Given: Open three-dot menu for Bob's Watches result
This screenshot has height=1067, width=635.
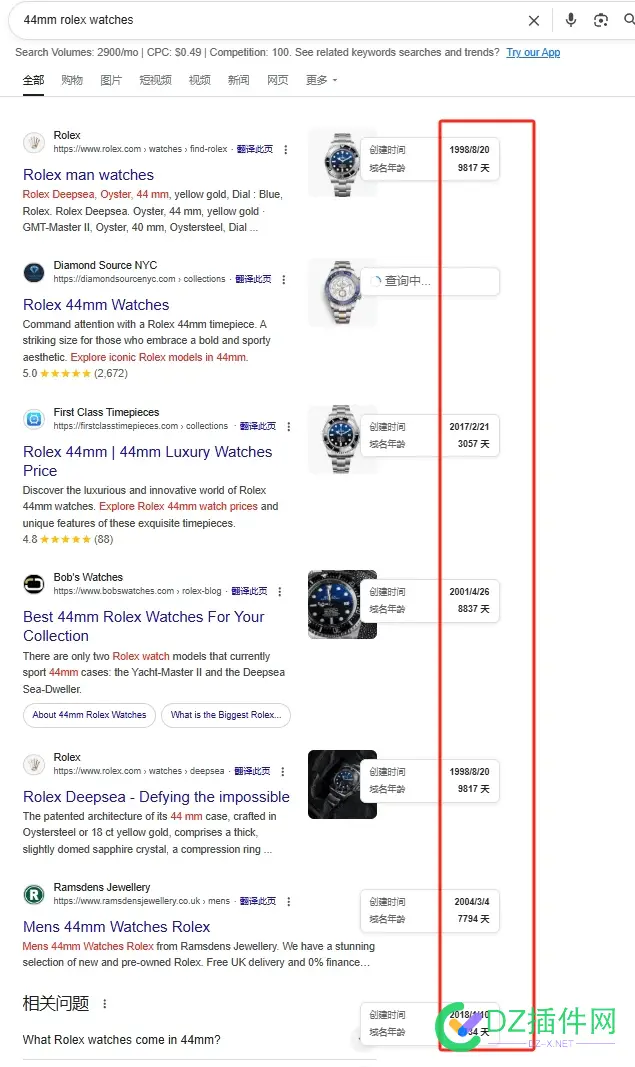Looking at the screenshot, I should click(x=280, y=591).
